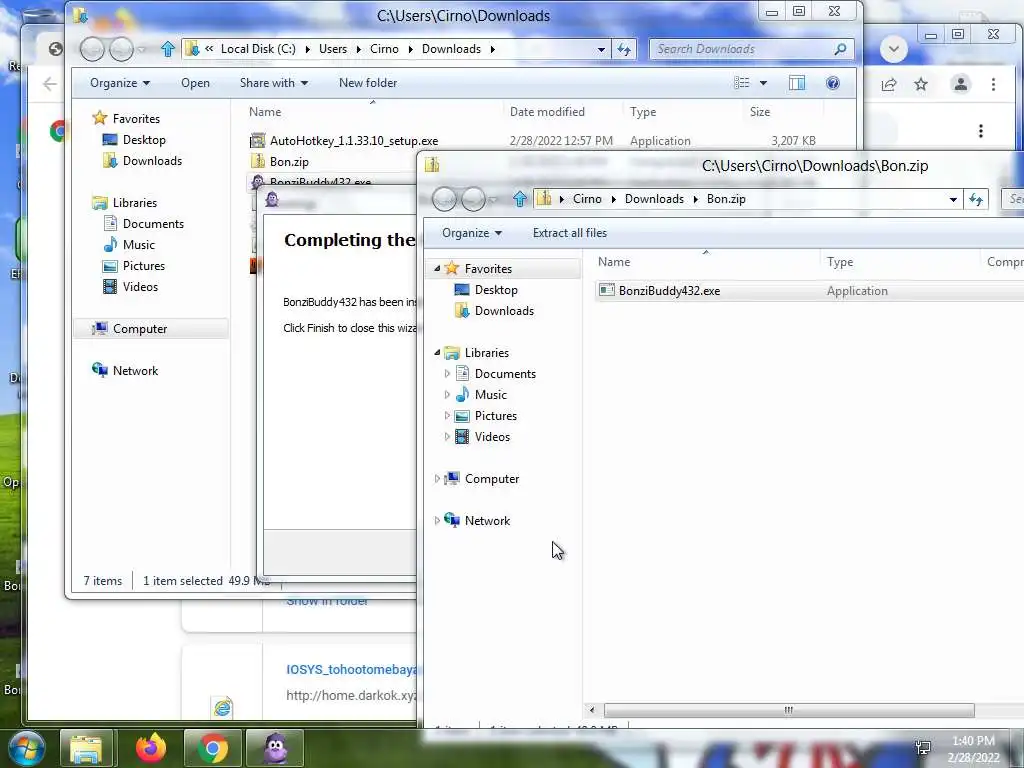
Task: Open Chrome profile avatar icon
Action: tap(960, 84)
